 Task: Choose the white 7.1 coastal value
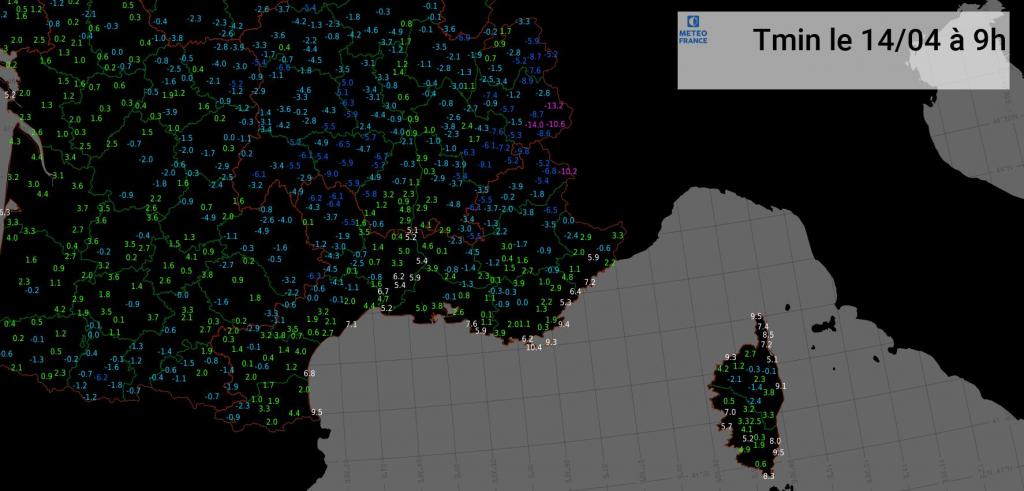351,325
